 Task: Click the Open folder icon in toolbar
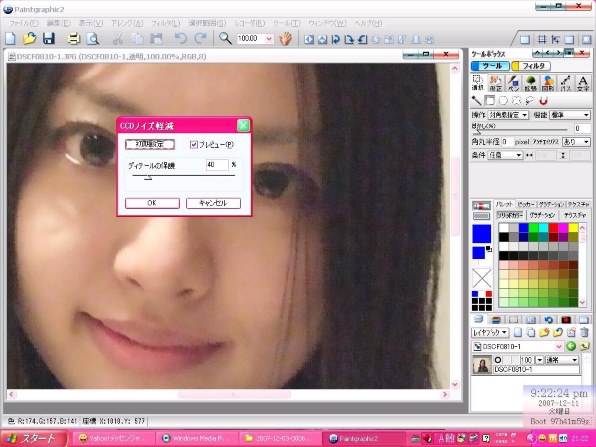tap(29, 38)
